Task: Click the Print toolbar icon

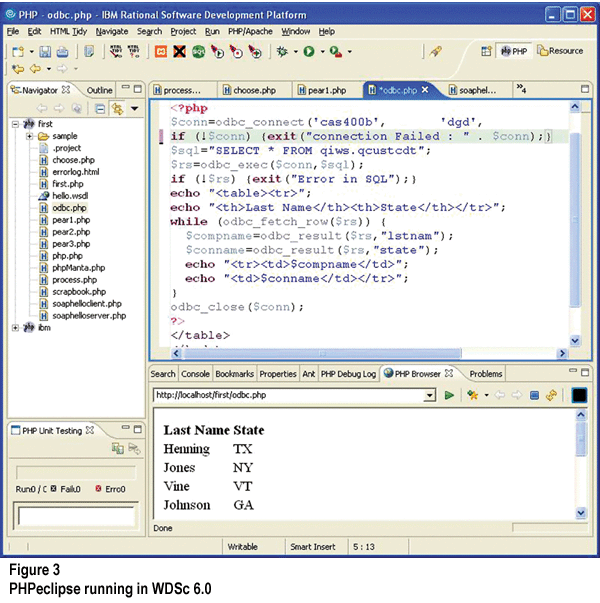Action: coord(62,51)
